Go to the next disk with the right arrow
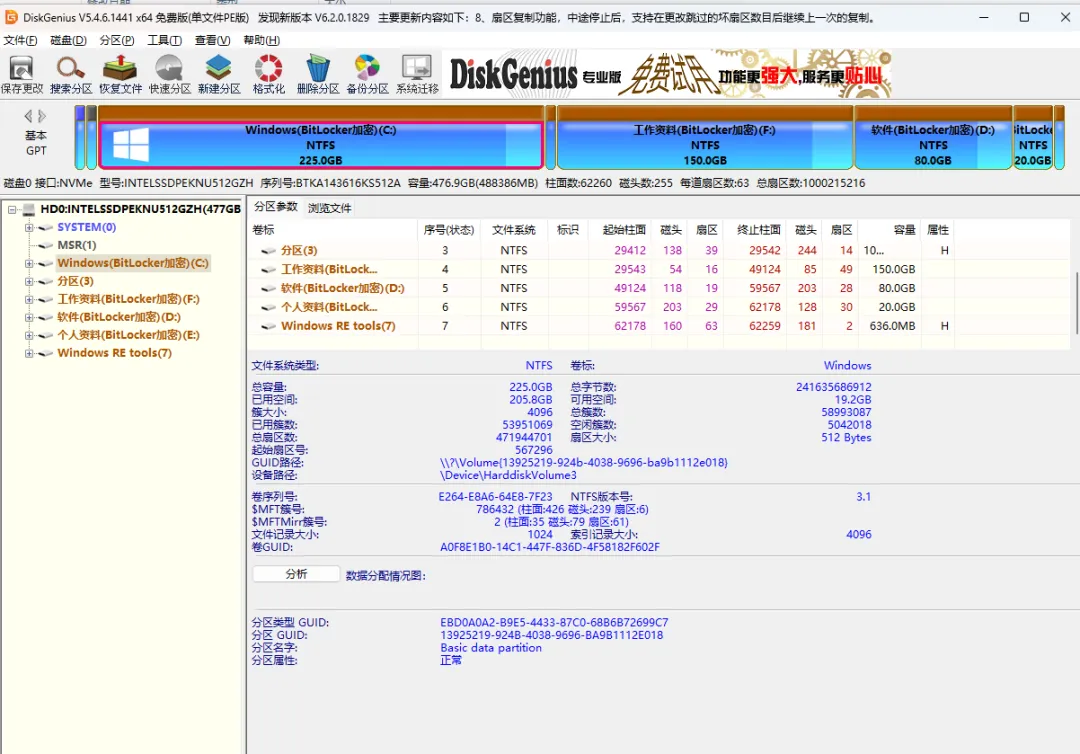This screenshot has width=1080, height=754. pos(42,116)
